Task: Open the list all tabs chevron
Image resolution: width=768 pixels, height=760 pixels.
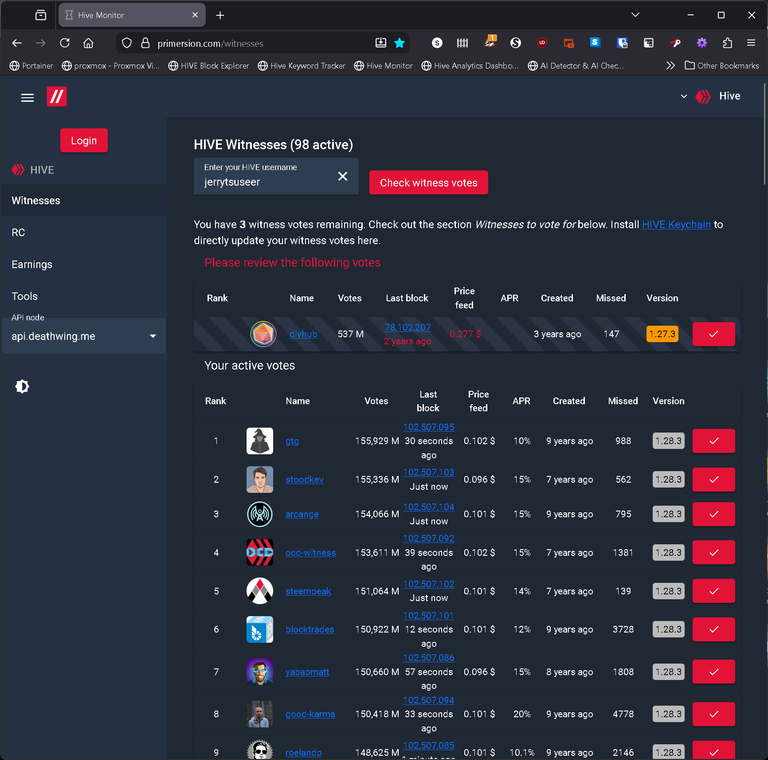Action: tap(635, 15)
